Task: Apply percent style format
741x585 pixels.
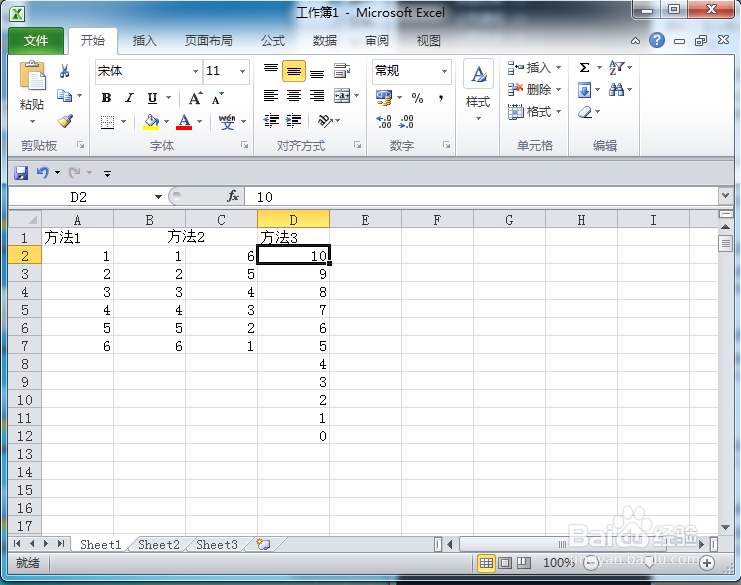Action: (417, 98)
